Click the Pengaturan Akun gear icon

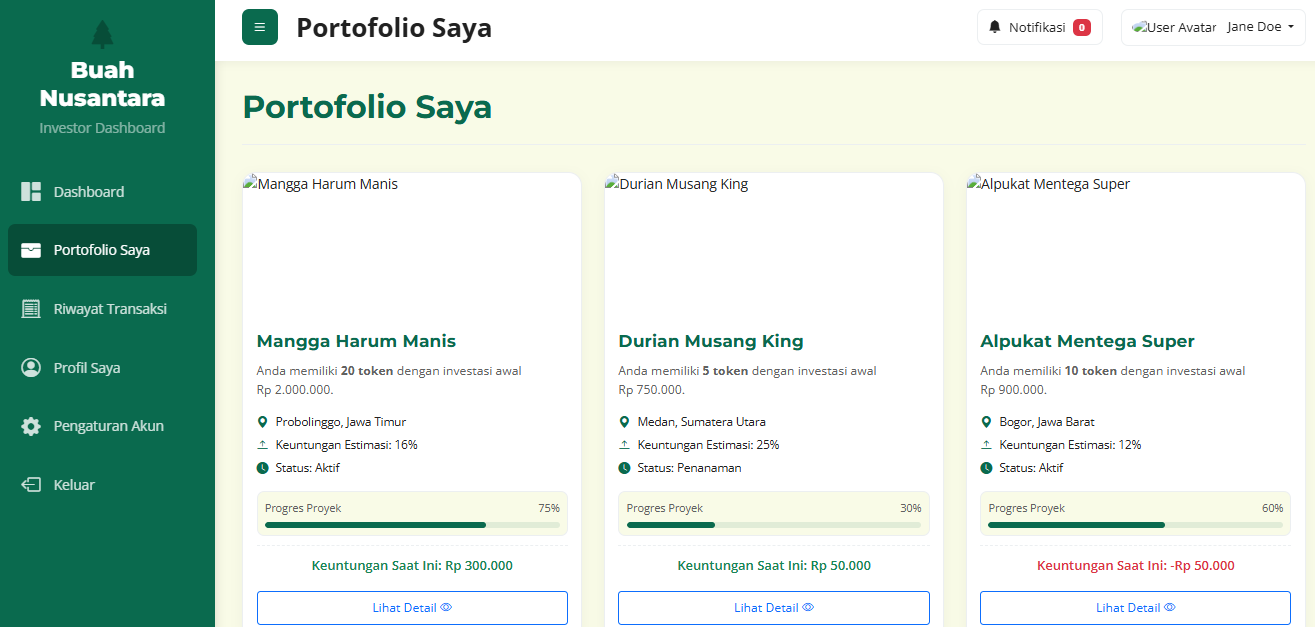click(x=31, y=426)
